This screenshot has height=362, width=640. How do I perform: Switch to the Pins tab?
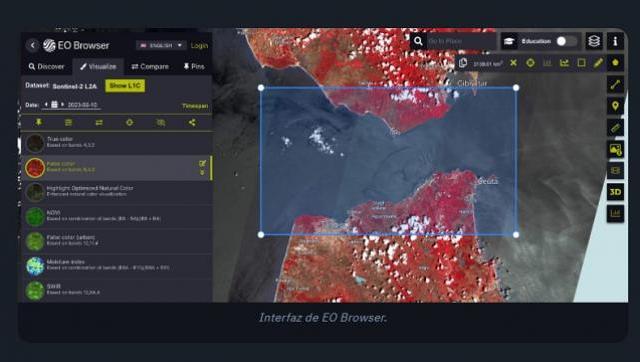tap(194, 67)
